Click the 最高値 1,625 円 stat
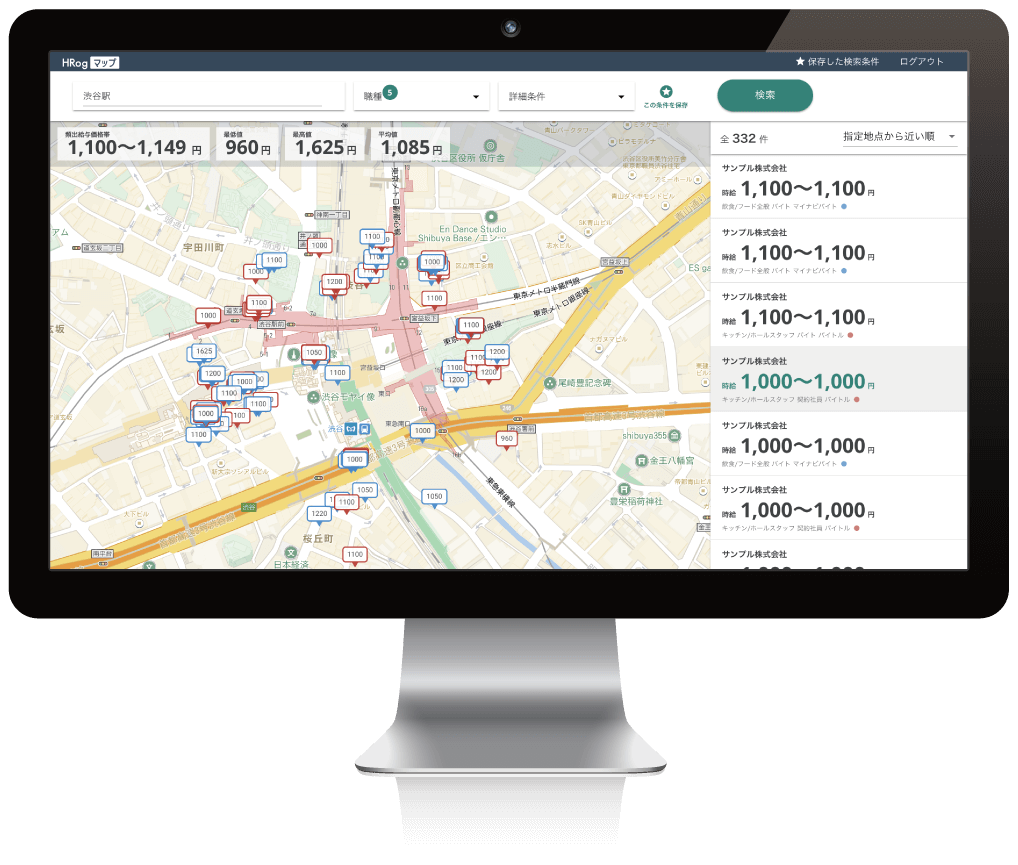1018x865 pixels. click(325, 144)
